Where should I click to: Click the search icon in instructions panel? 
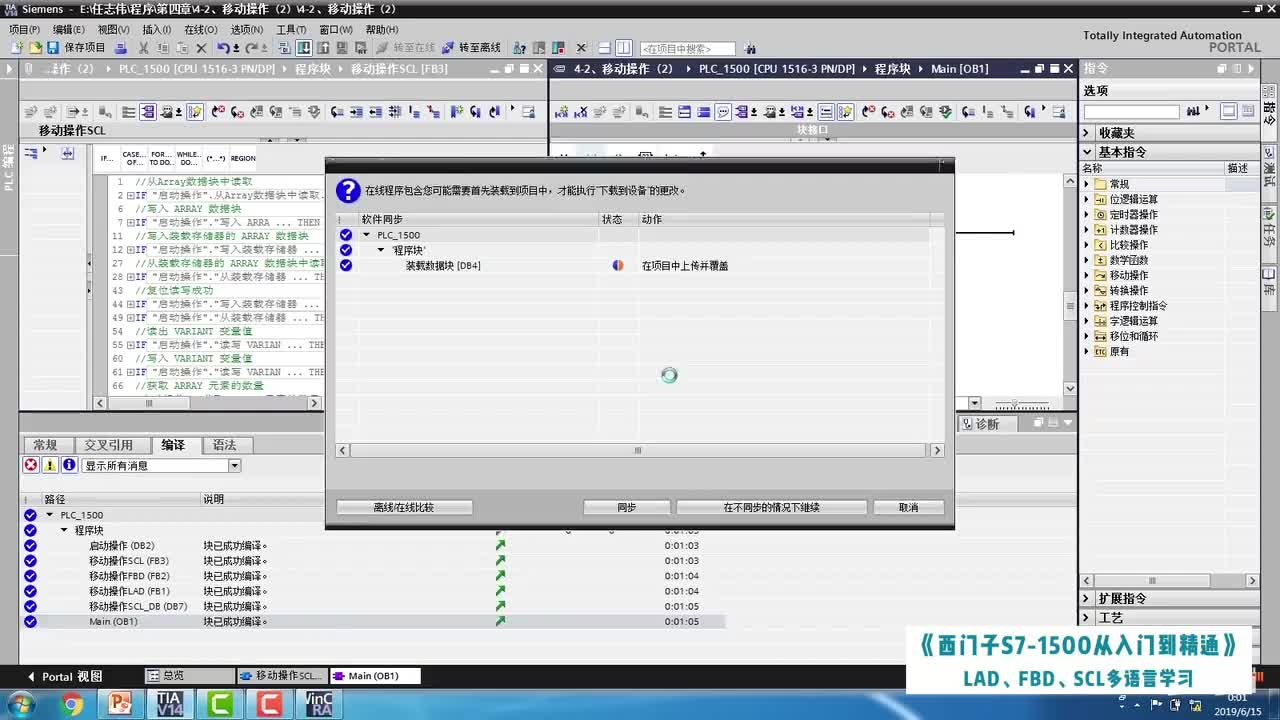point(1193,112)
